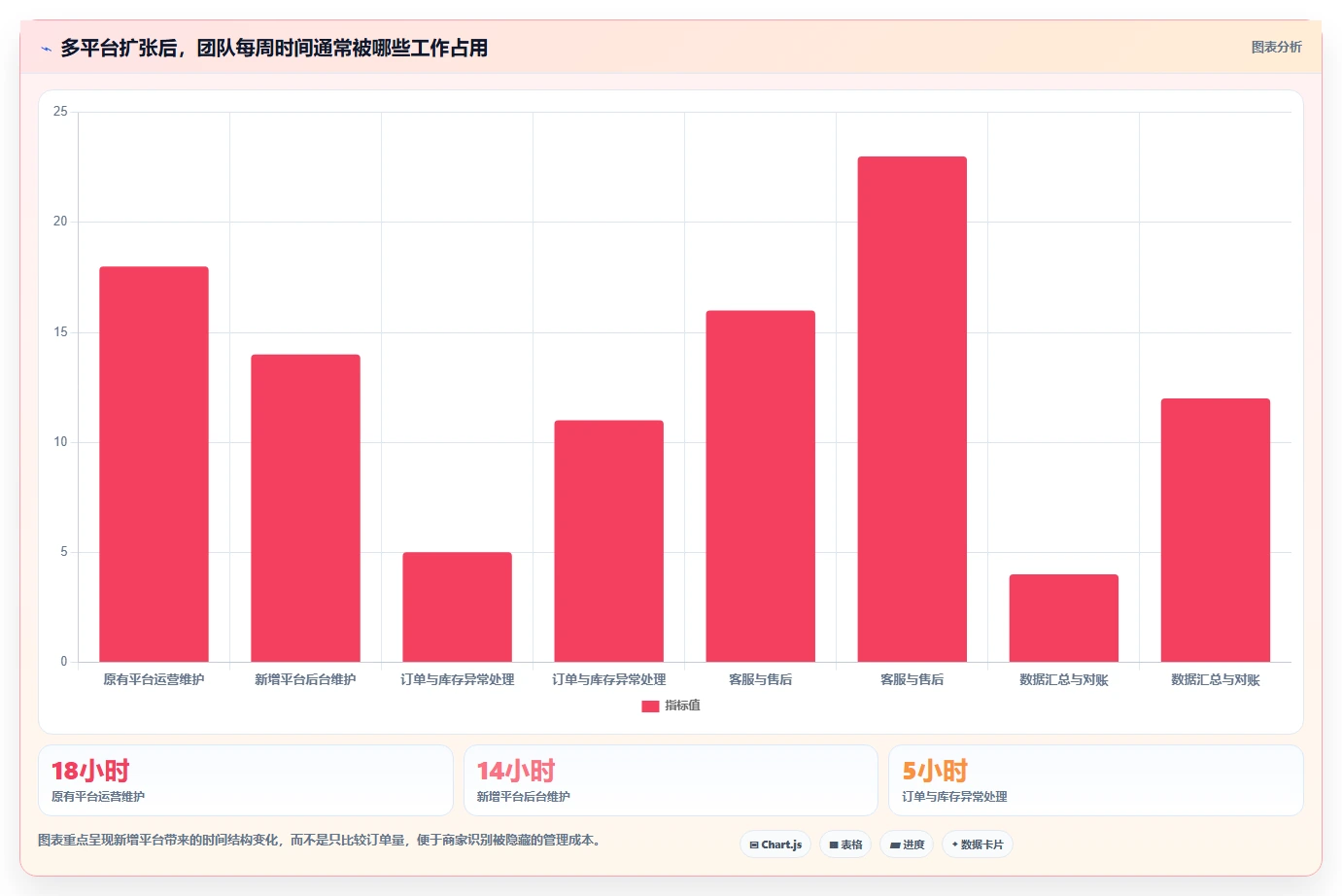
Task: Click the 表格 chip
Action: 845,844
